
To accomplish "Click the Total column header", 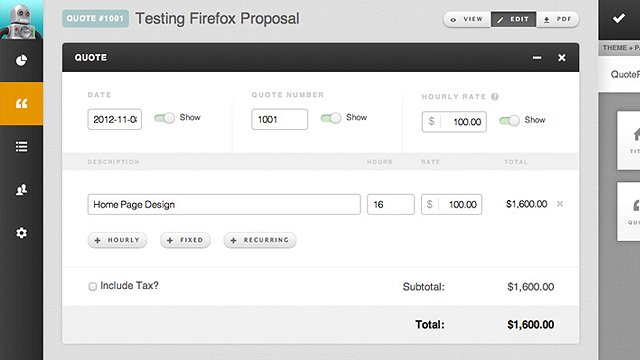I will pos(516,162).
